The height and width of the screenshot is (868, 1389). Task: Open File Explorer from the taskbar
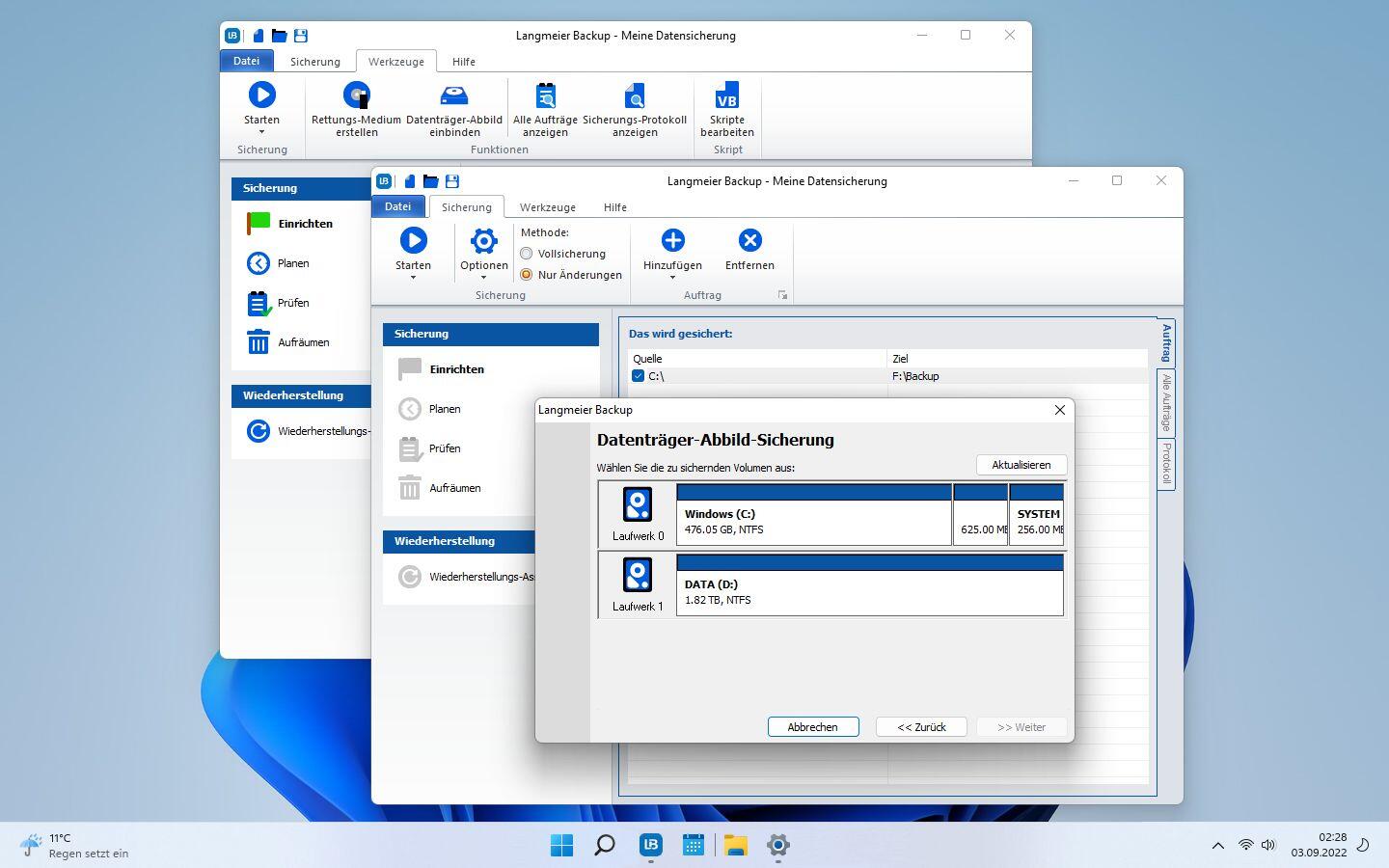click(736, 846)
